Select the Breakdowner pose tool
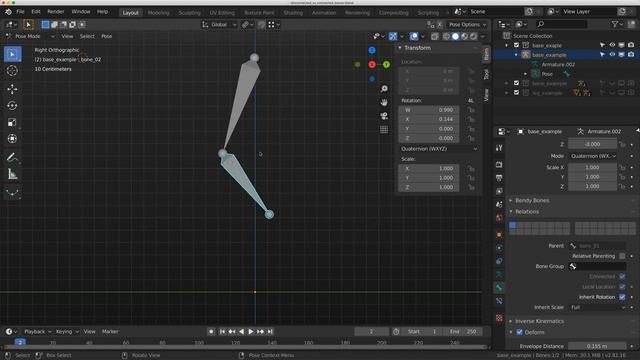This screenshot has height=360, width=640. click(12, 193)
